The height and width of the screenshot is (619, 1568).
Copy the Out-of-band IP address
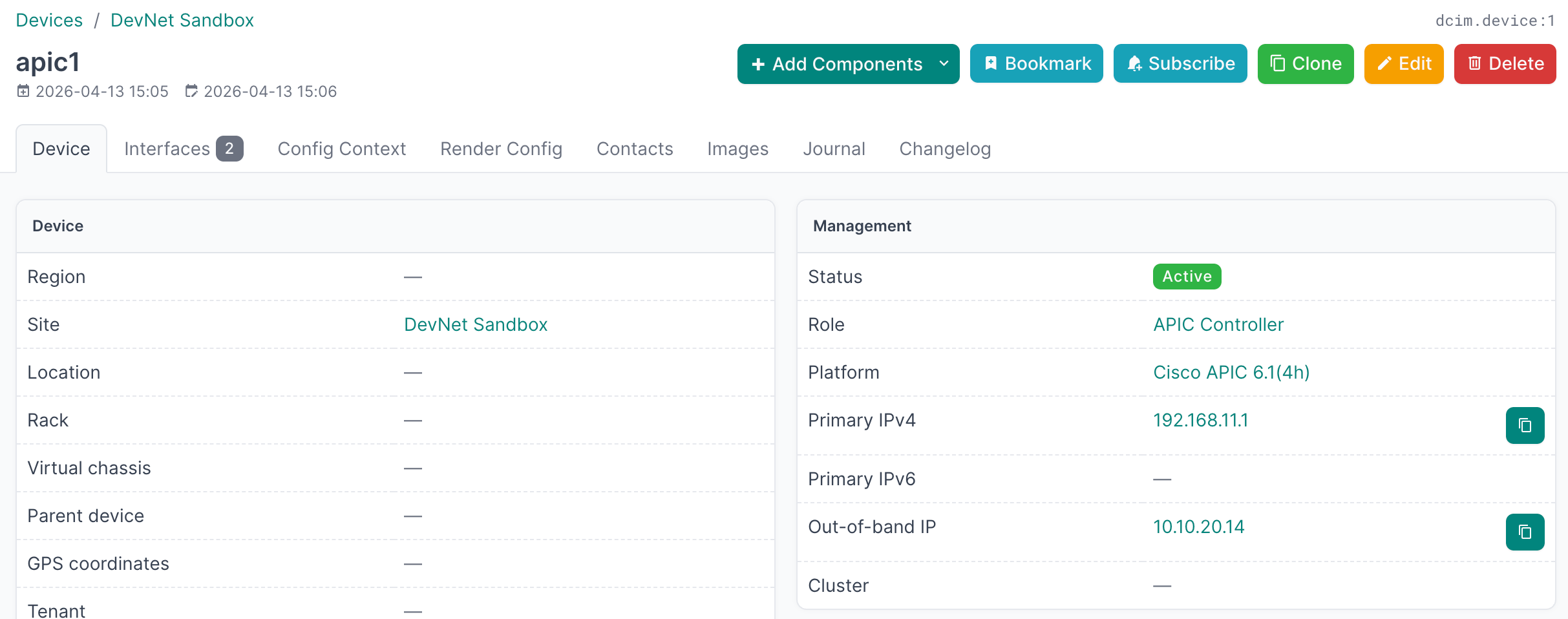click(x=1524, y=532)
